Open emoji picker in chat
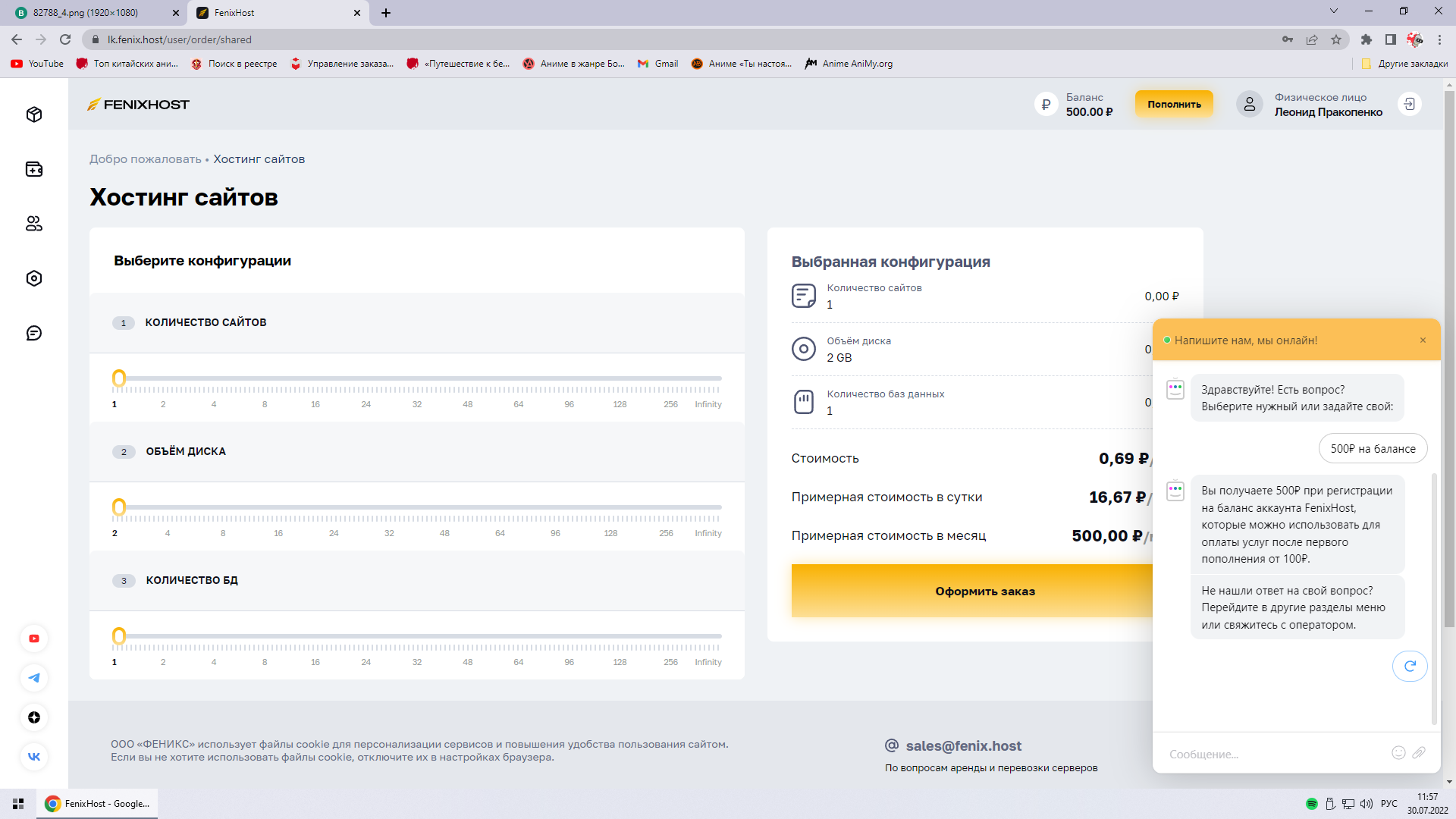The height and width of the screenshot is (819, 1456). point(1398,753)
